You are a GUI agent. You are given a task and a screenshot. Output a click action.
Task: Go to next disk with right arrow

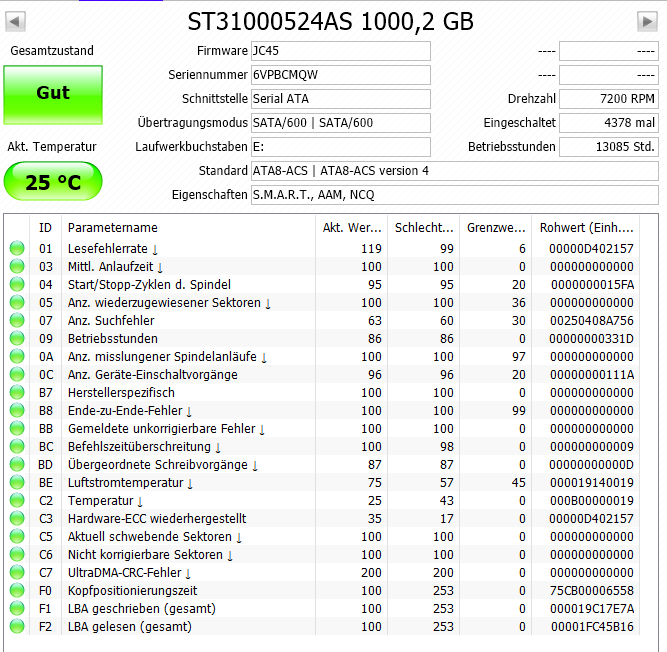click(647, 21)
